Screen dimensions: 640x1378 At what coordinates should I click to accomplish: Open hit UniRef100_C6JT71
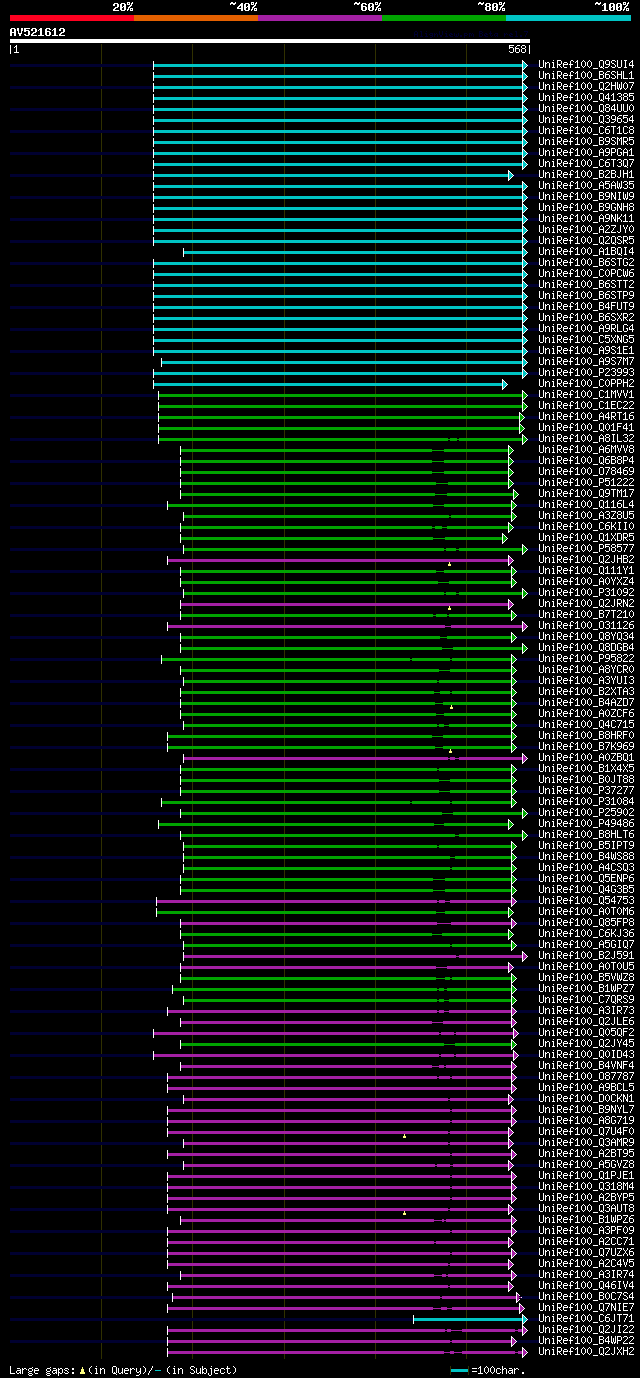click(x=586, y=1318)
